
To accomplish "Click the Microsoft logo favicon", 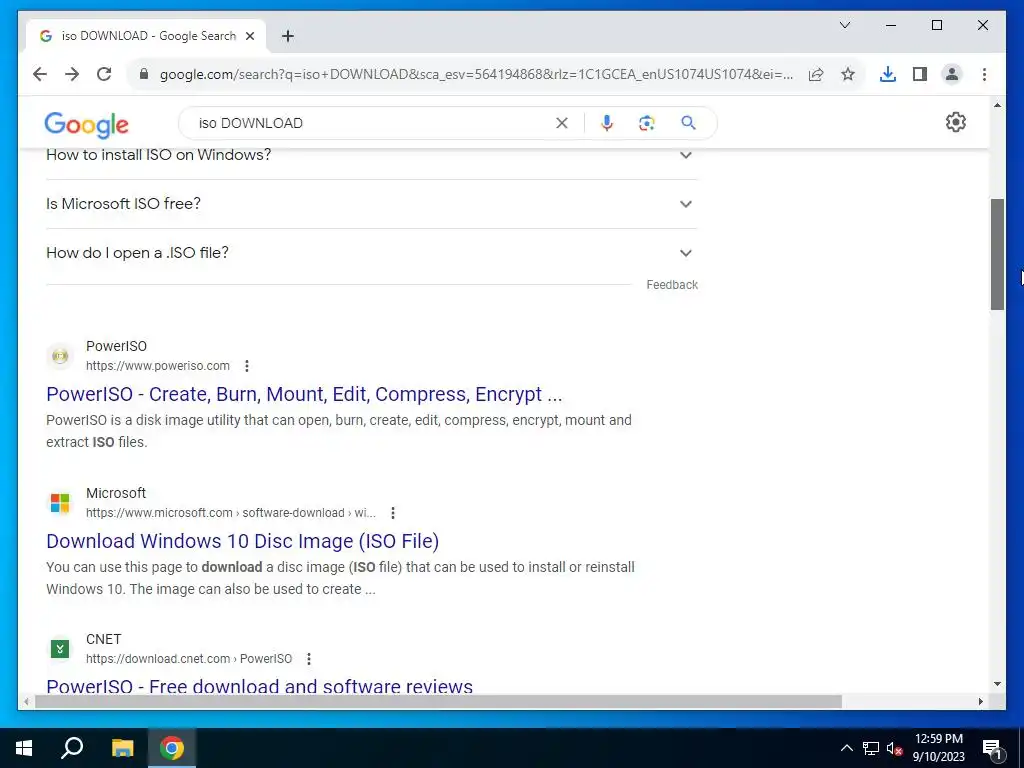I will 60,503.
